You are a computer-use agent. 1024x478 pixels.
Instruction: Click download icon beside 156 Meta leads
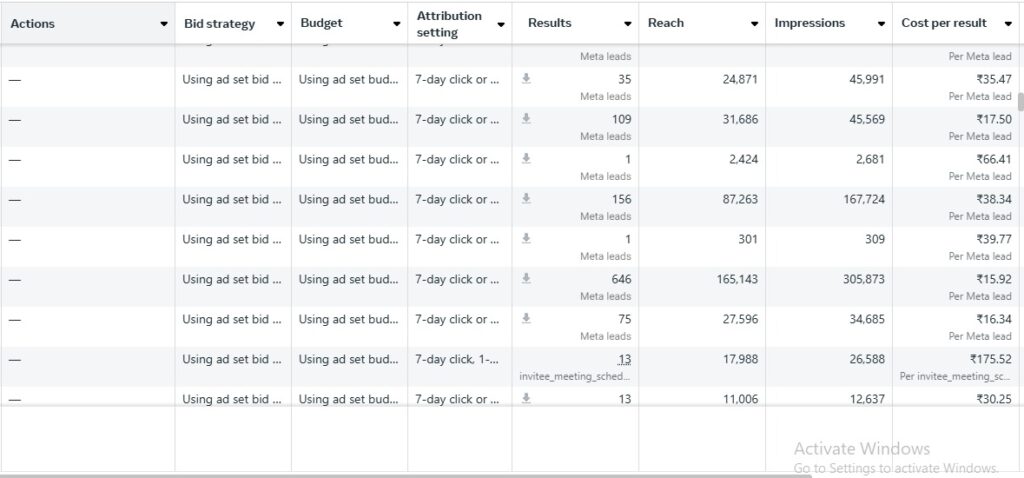(526, 198)
